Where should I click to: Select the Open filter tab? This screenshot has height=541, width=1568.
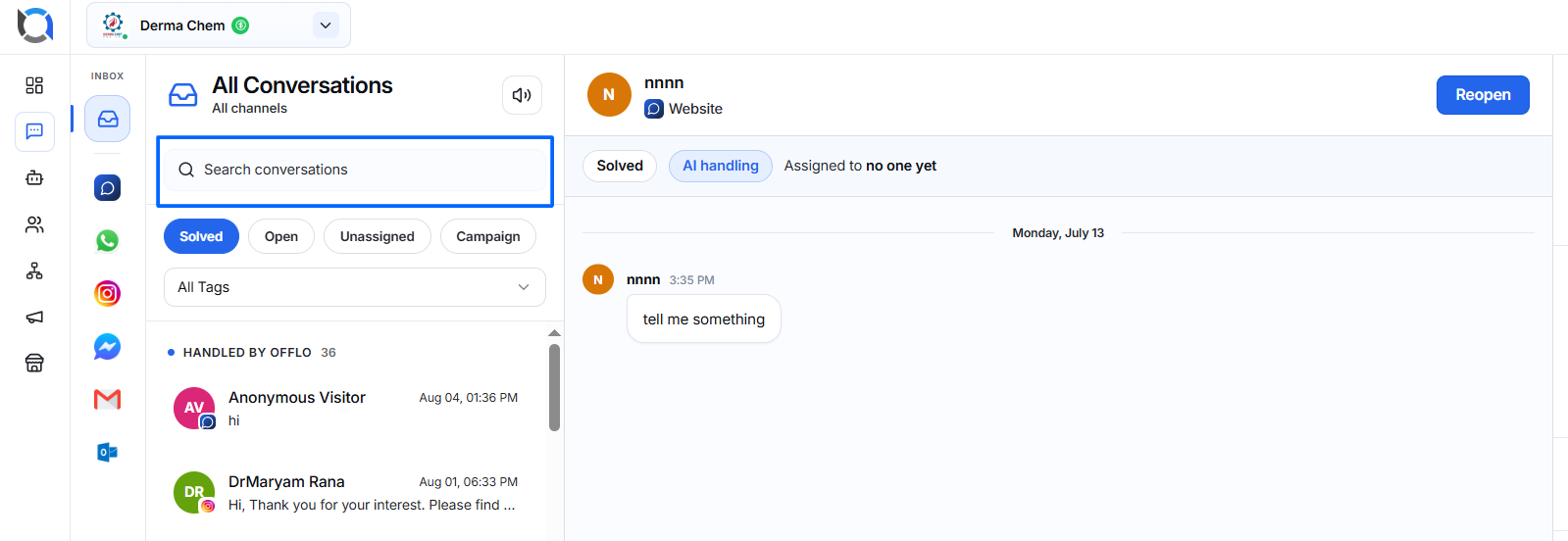coord(281,236)
